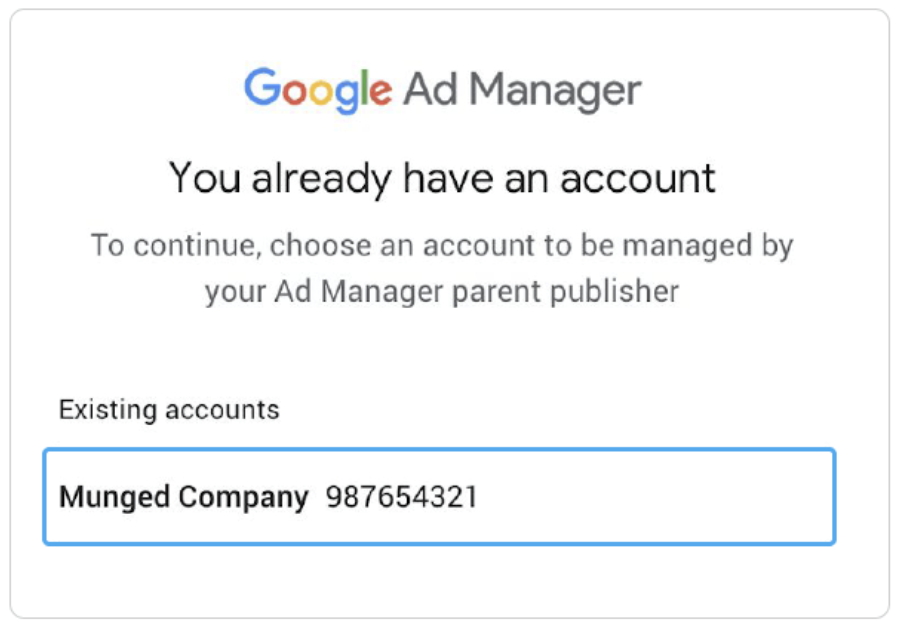898x622 pixels.
Task: Click the Google logo
Action: (x=318, y=90)
